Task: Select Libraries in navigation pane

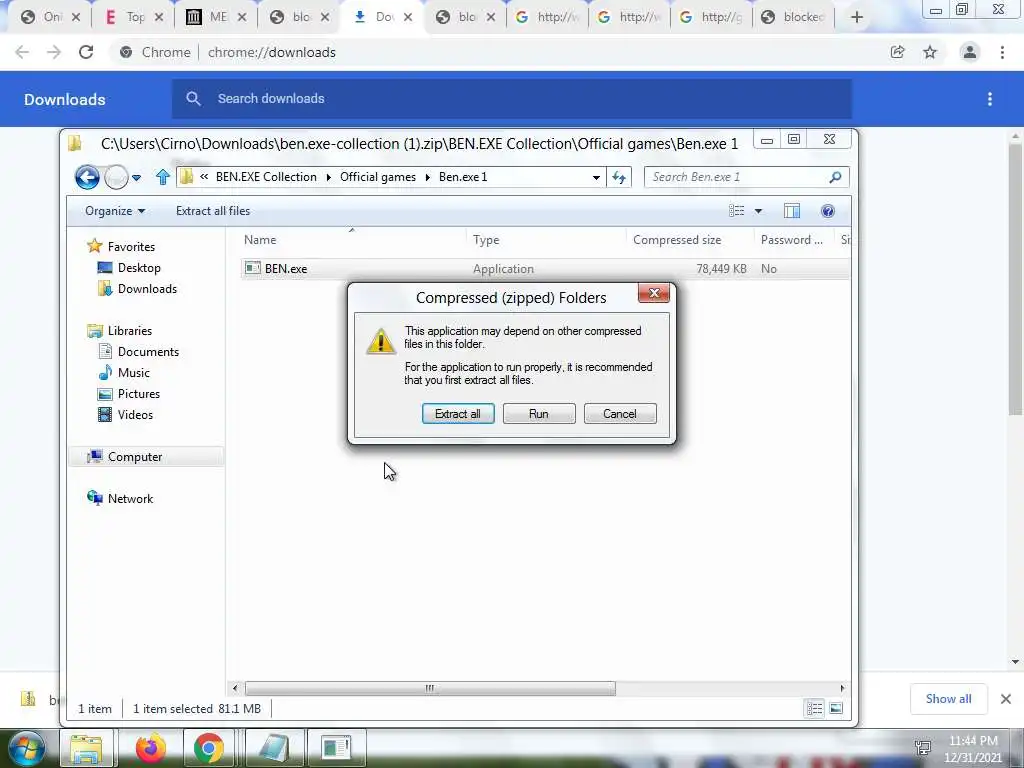Action: [x=129, y=330]
